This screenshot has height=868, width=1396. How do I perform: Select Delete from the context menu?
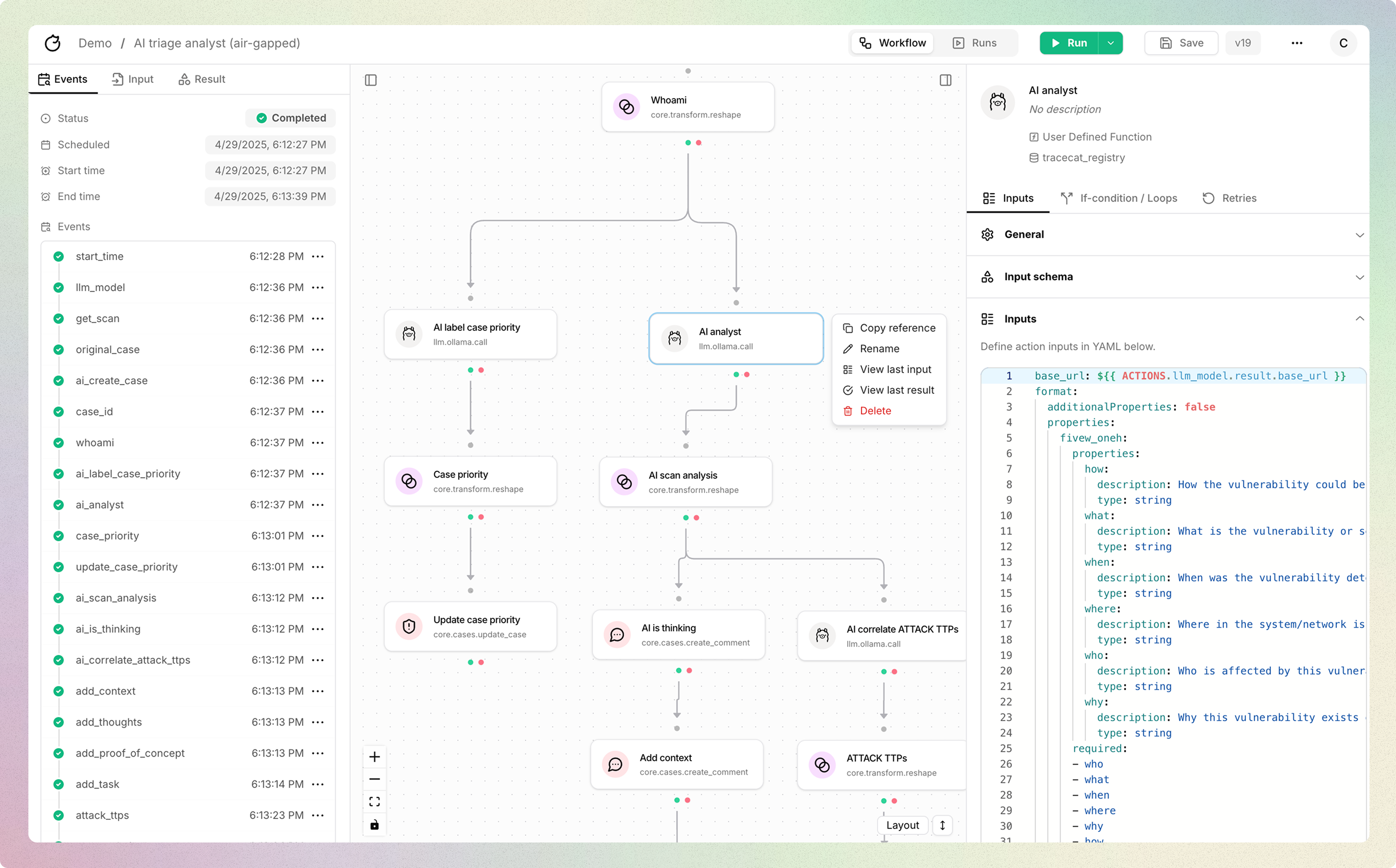875,411
